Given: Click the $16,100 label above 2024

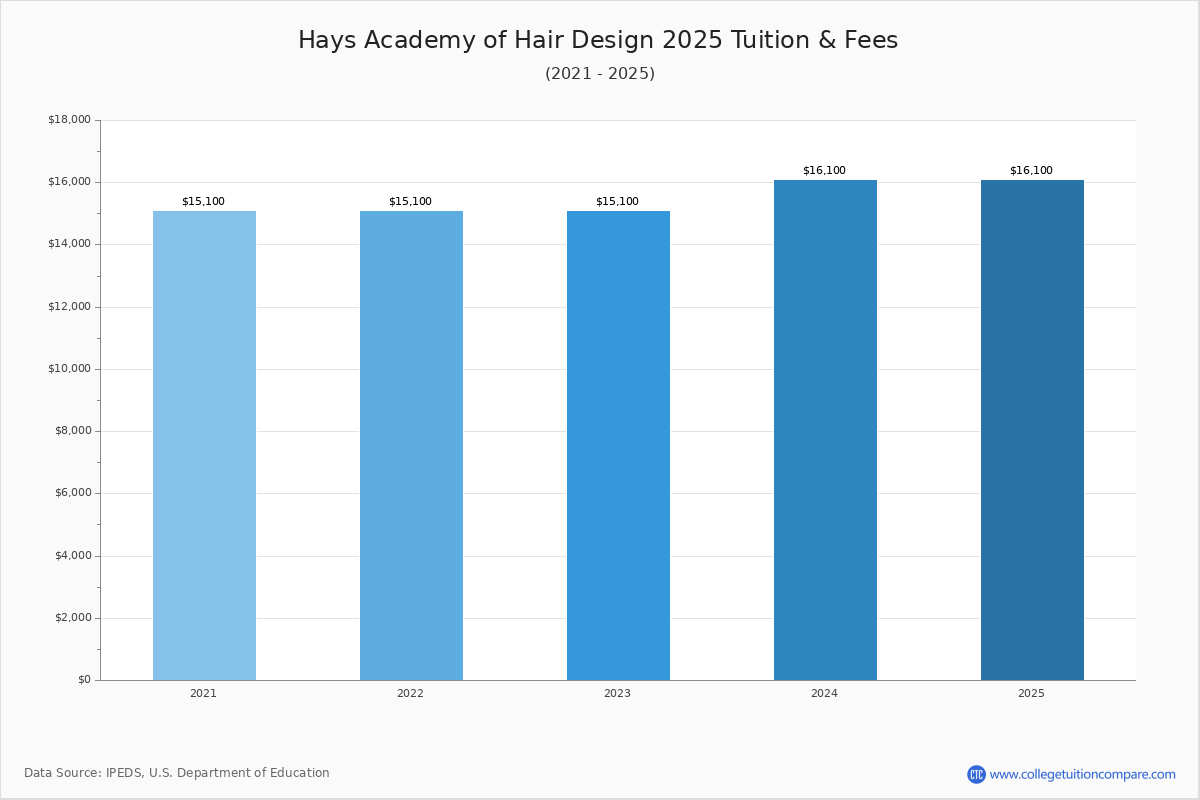Looking at the screenshot, I should click(x=824, y=170).
